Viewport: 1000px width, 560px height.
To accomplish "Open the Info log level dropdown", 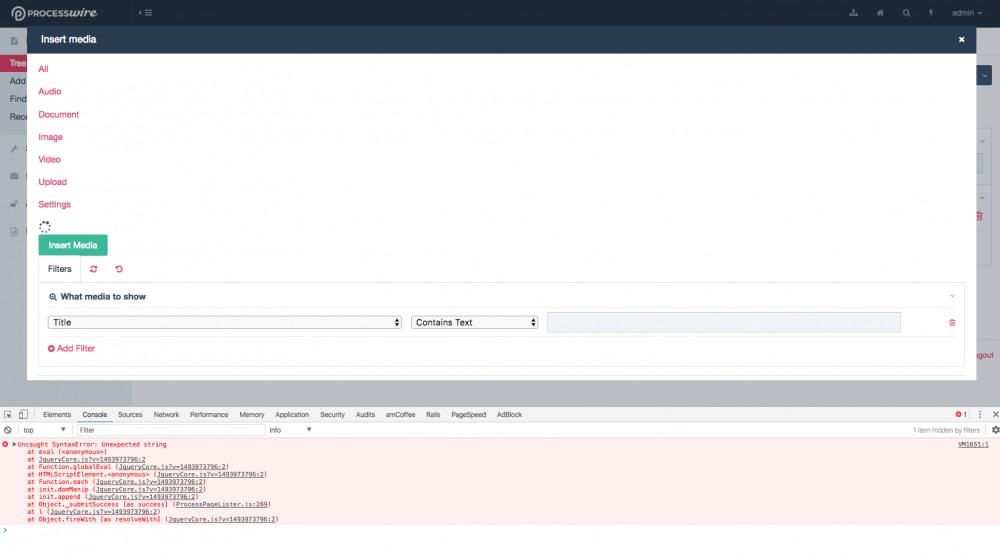I will 290,430.
